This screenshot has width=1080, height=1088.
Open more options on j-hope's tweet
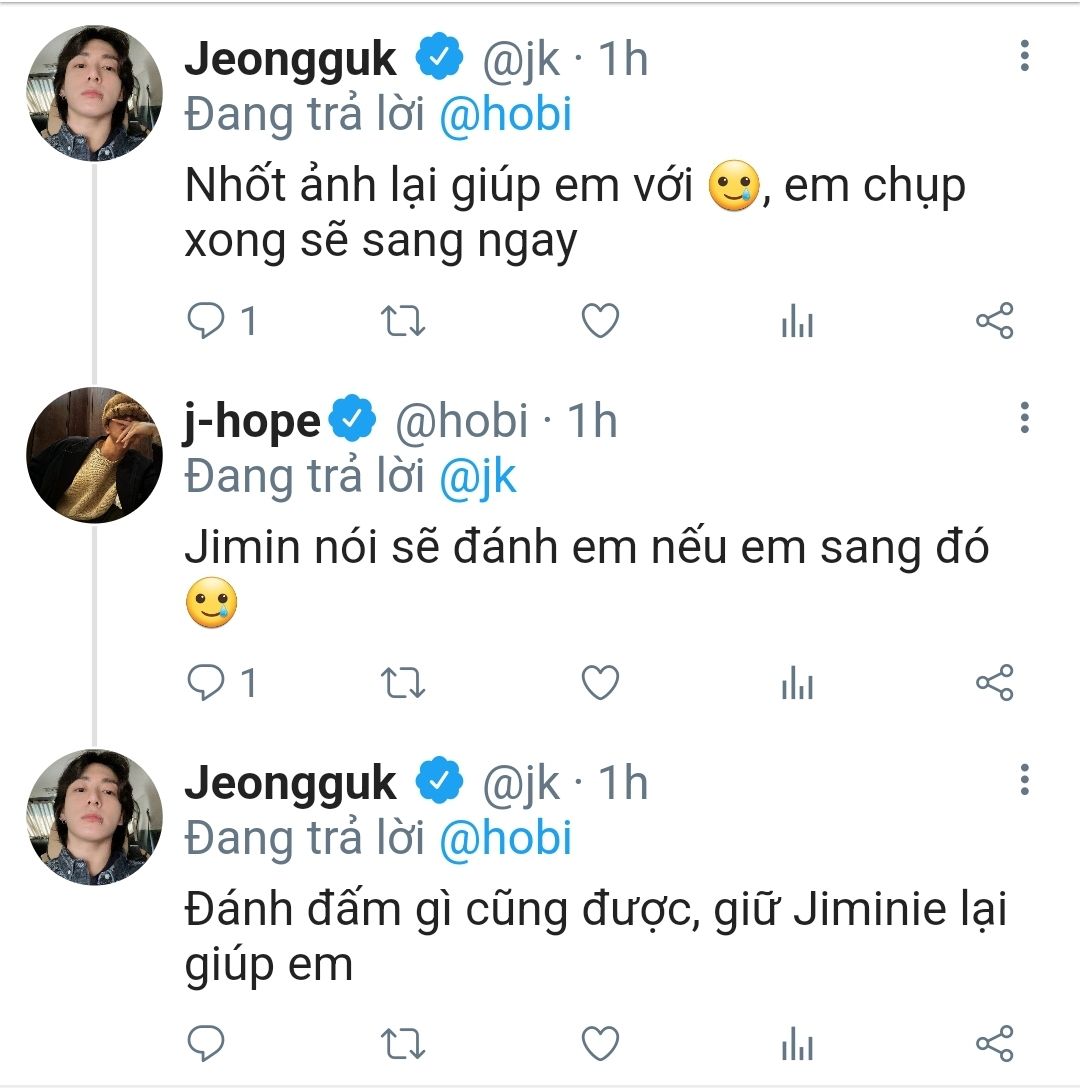[x=1024, y=417]
